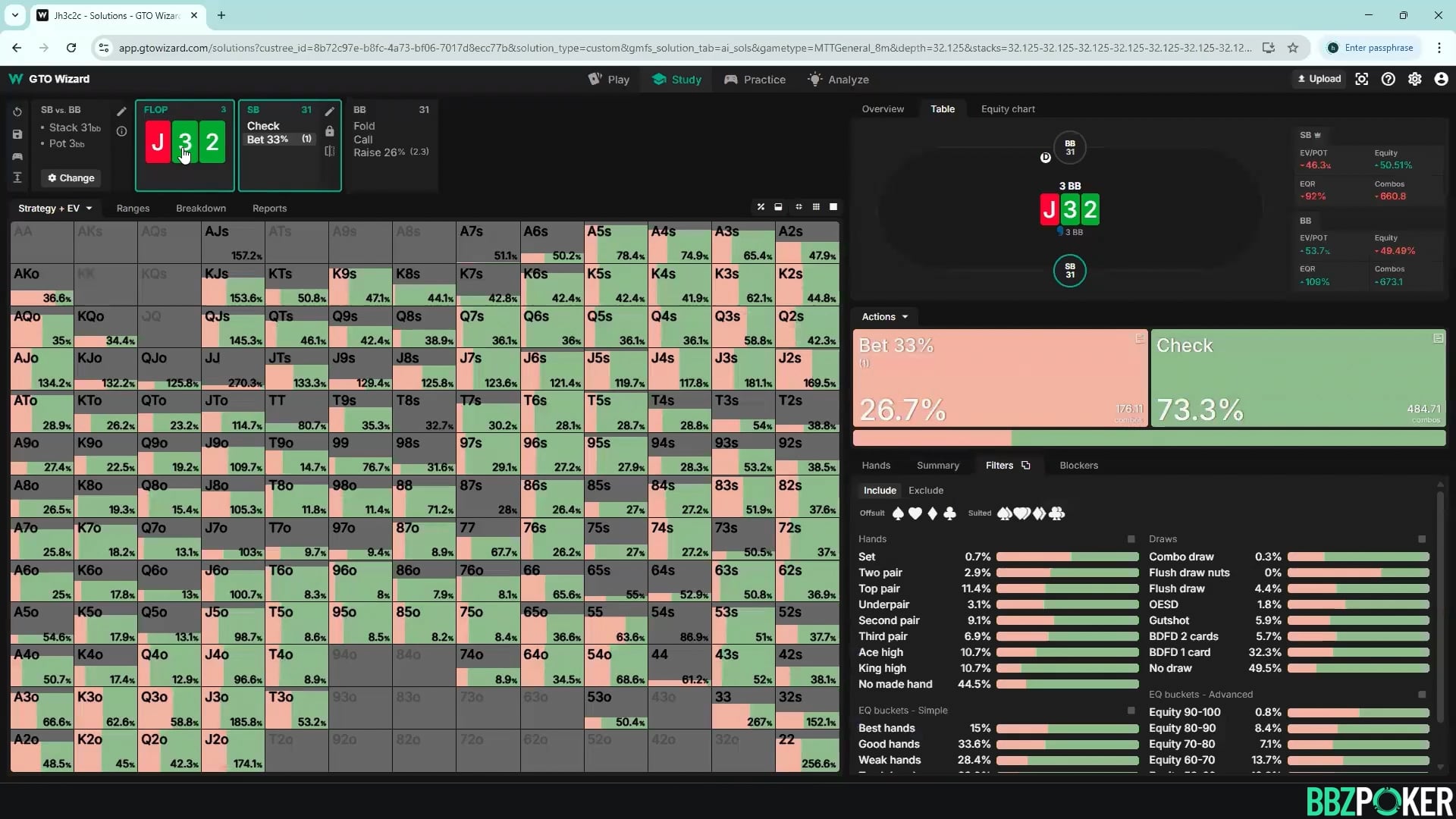Viewport: 1456px width, 819px height.
Task: Toggle the Draws section checkbox in filters
Action: 1422,539
